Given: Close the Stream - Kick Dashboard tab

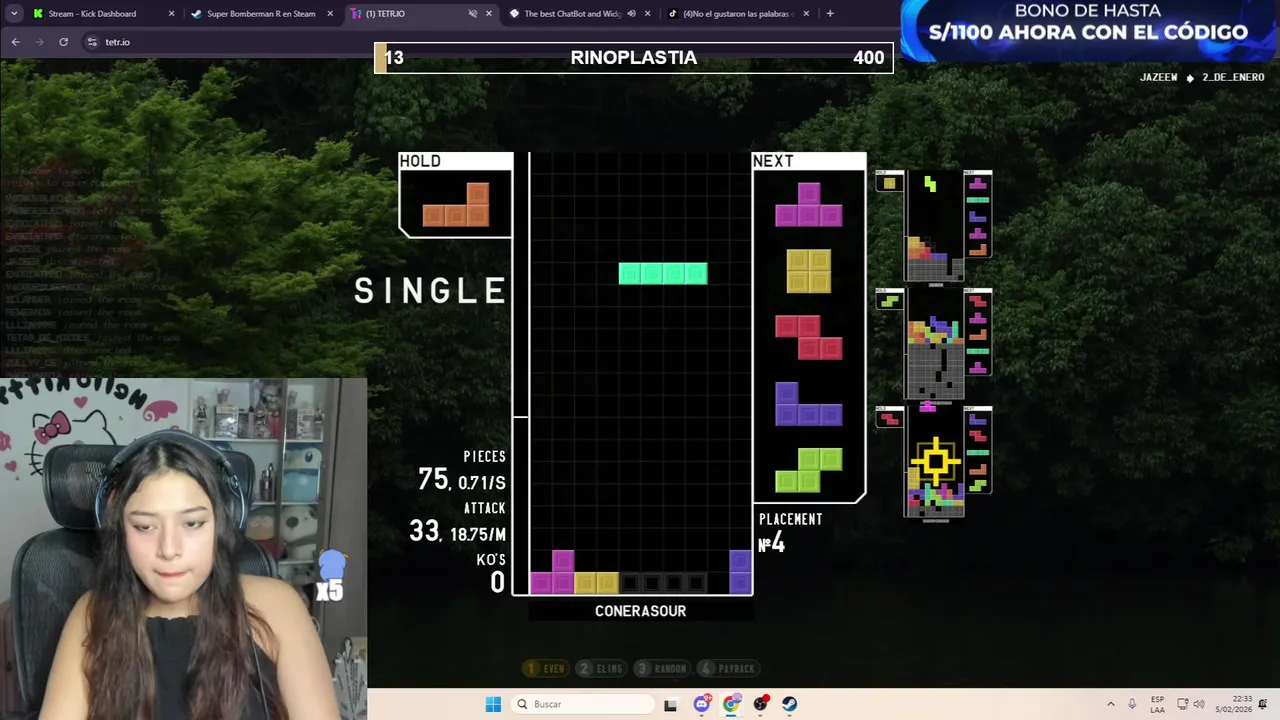Looking at the screenshot, I should click(x=171, y=14).
